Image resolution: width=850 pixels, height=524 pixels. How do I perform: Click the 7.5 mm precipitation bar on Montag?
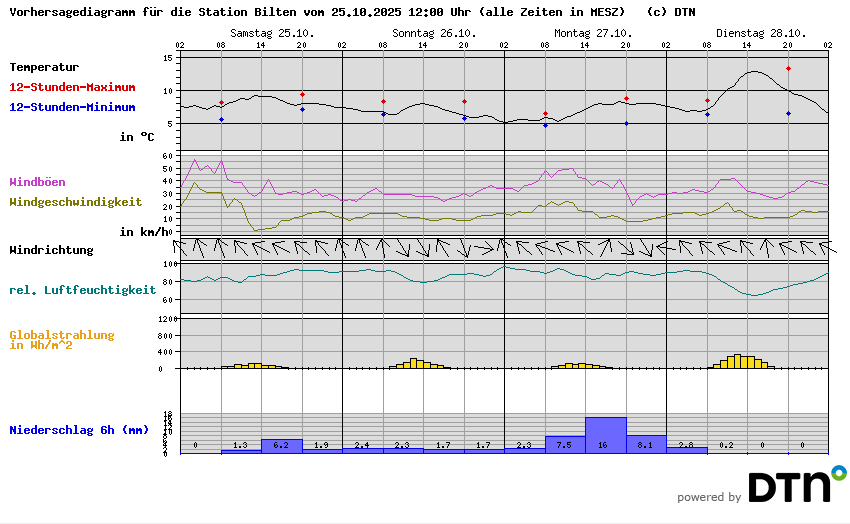click(564, 445)
